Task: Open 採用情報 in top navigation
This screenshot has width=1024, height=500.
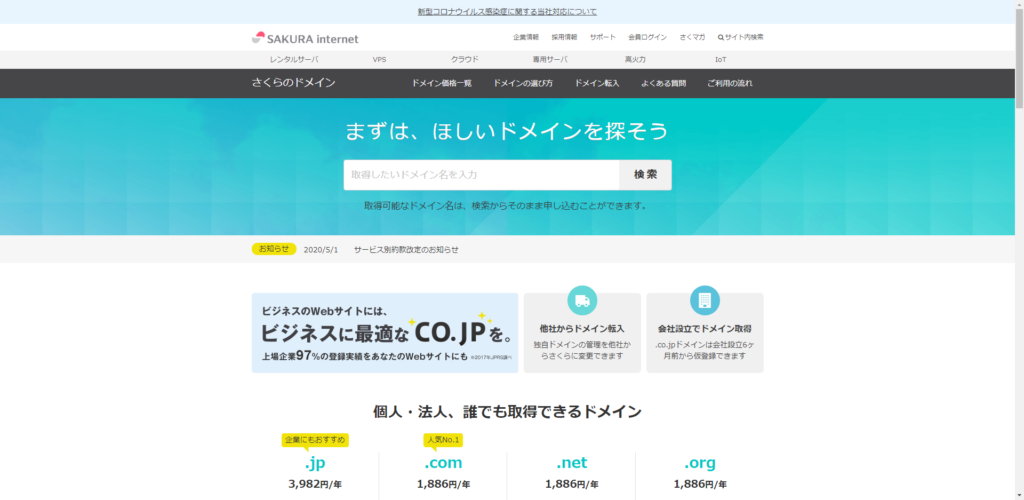Action: click(x=564, y=37)
